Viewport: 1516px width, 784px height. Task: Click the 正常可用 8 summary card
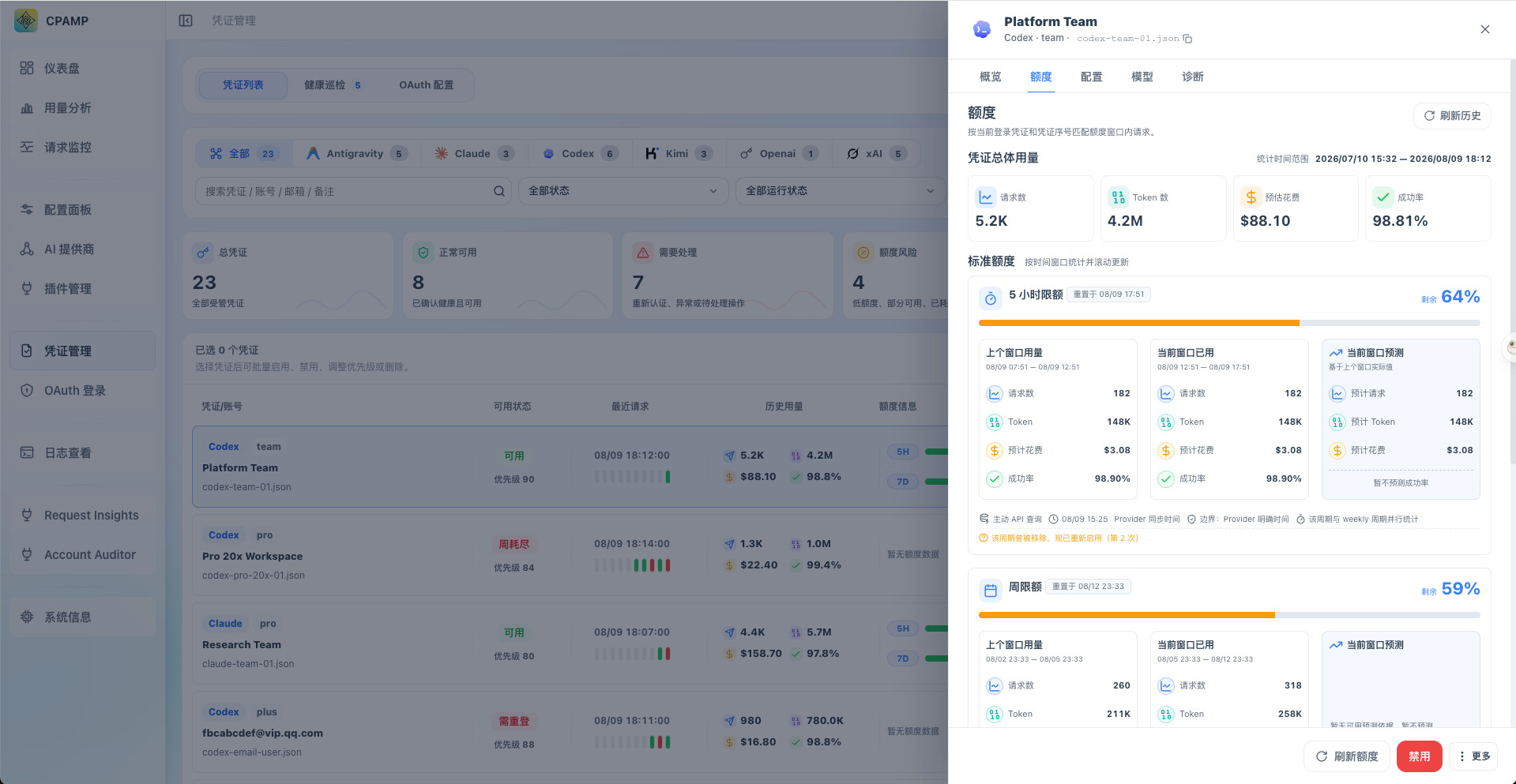[x=508, y=276]
